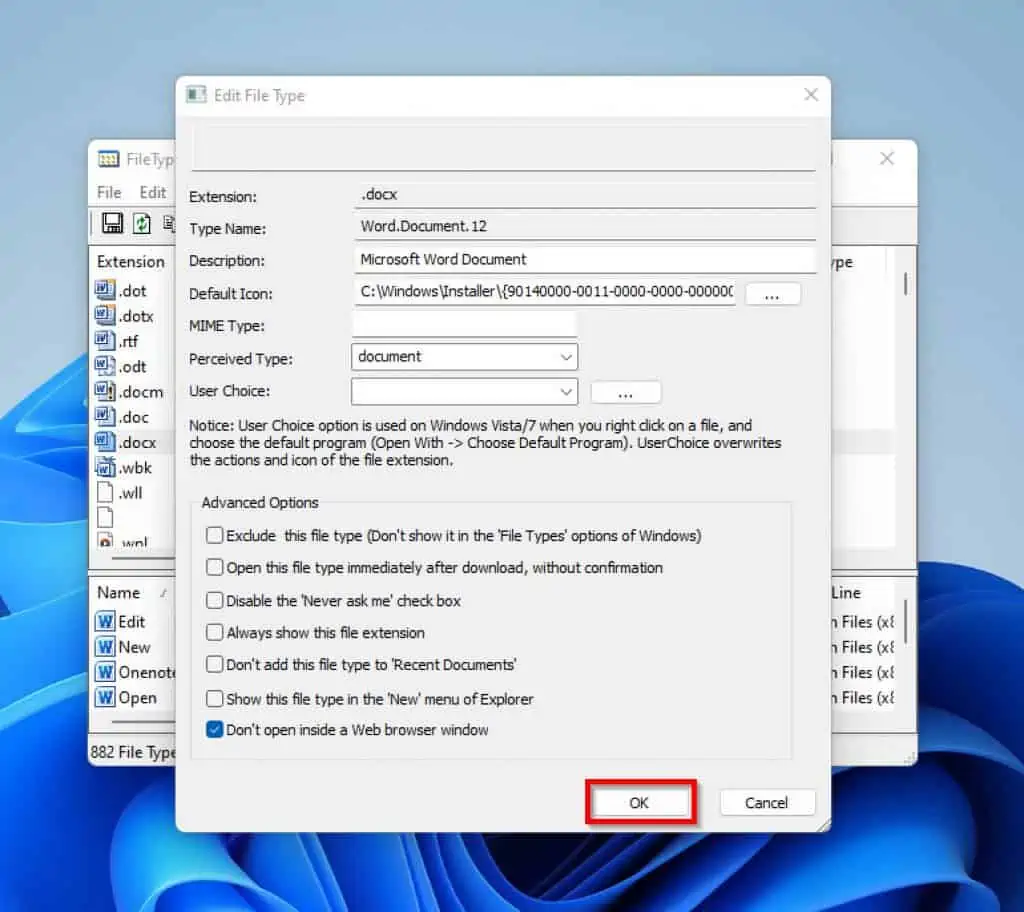
Task: Open the Edit menu
Action: tap(152, 192)
